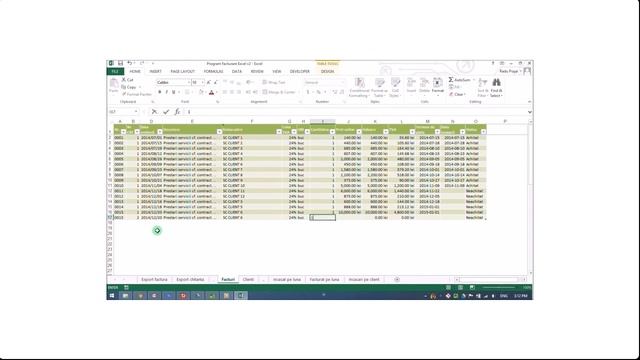Click the Format Painter tool
The height and width of the screenshot is (360, 640).
click(x=137, y=94)
